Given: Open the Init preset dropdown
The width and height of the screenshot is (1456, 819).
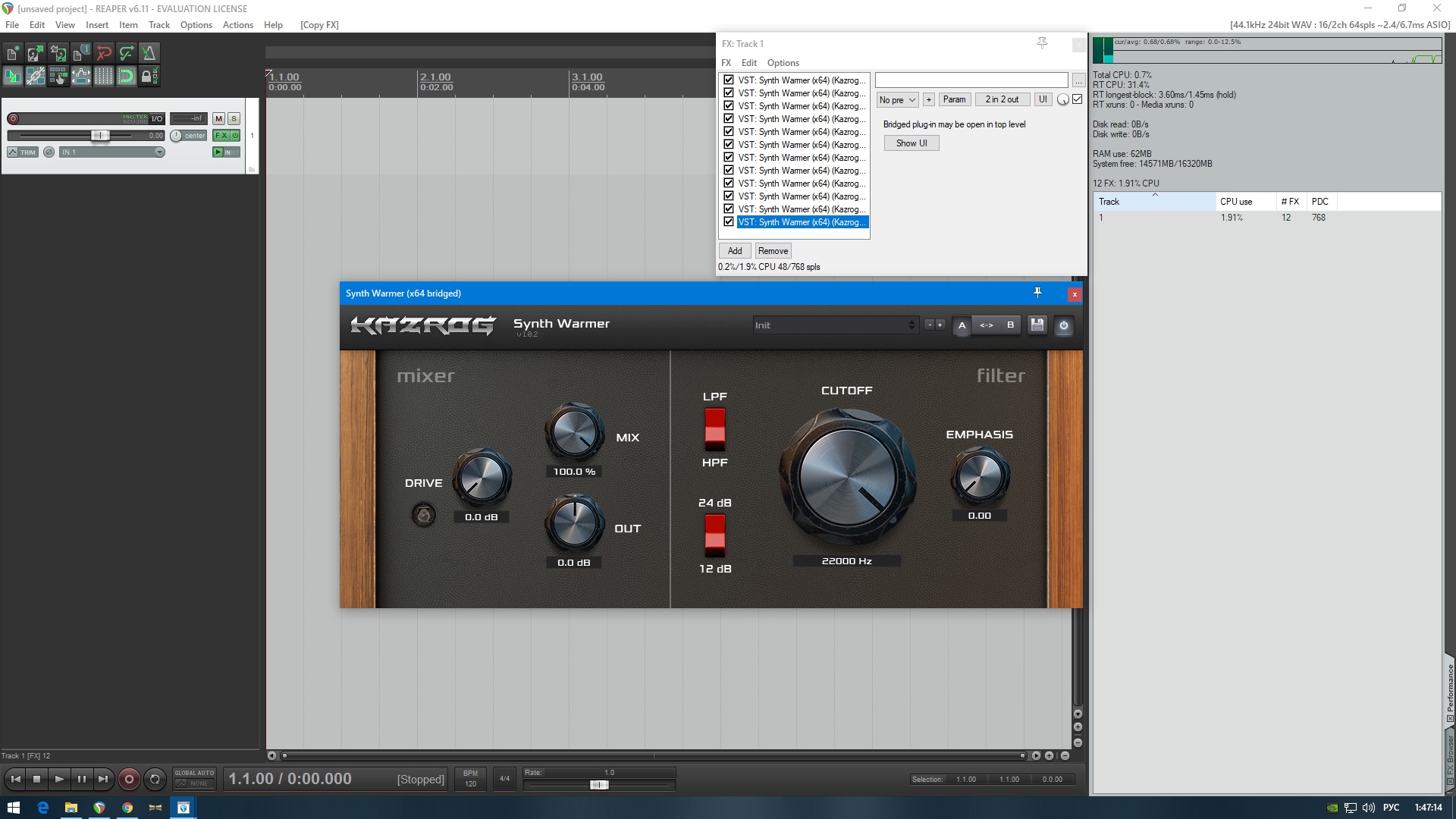Looking at the screenshot, I should click(x=834, y=325).
